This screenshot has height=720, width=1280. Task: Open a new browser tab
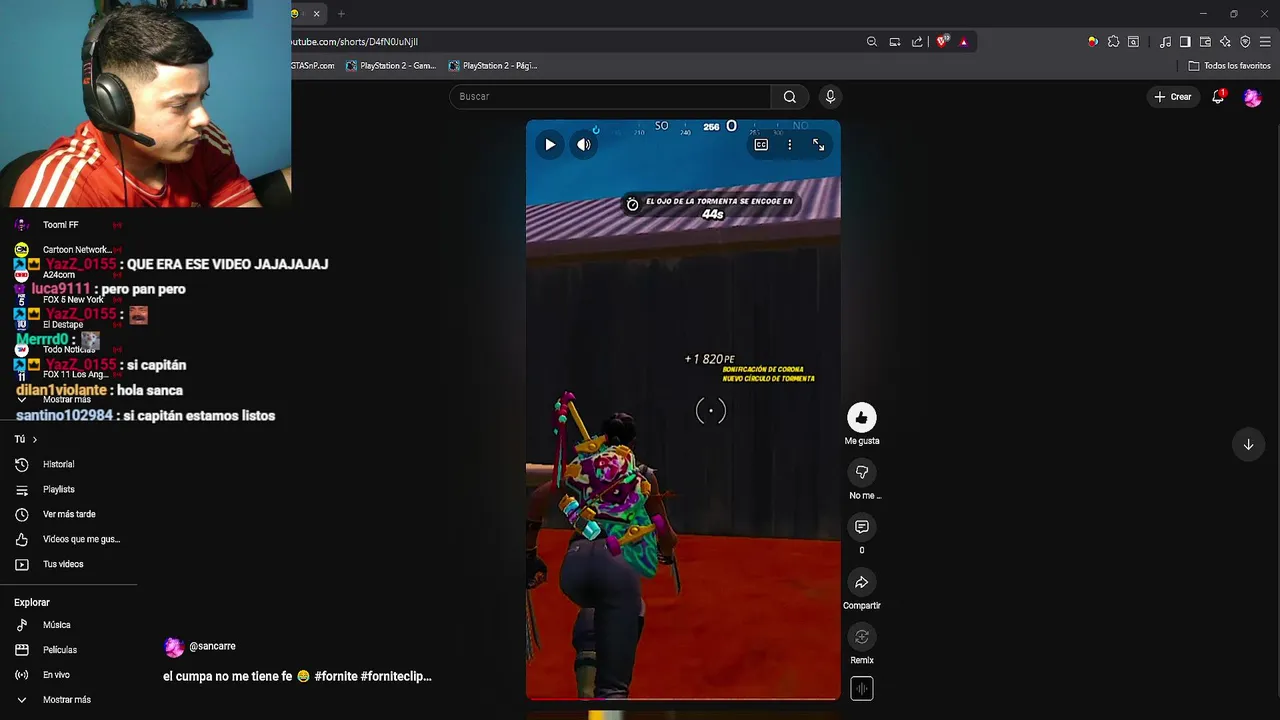[x=341, y=14]
